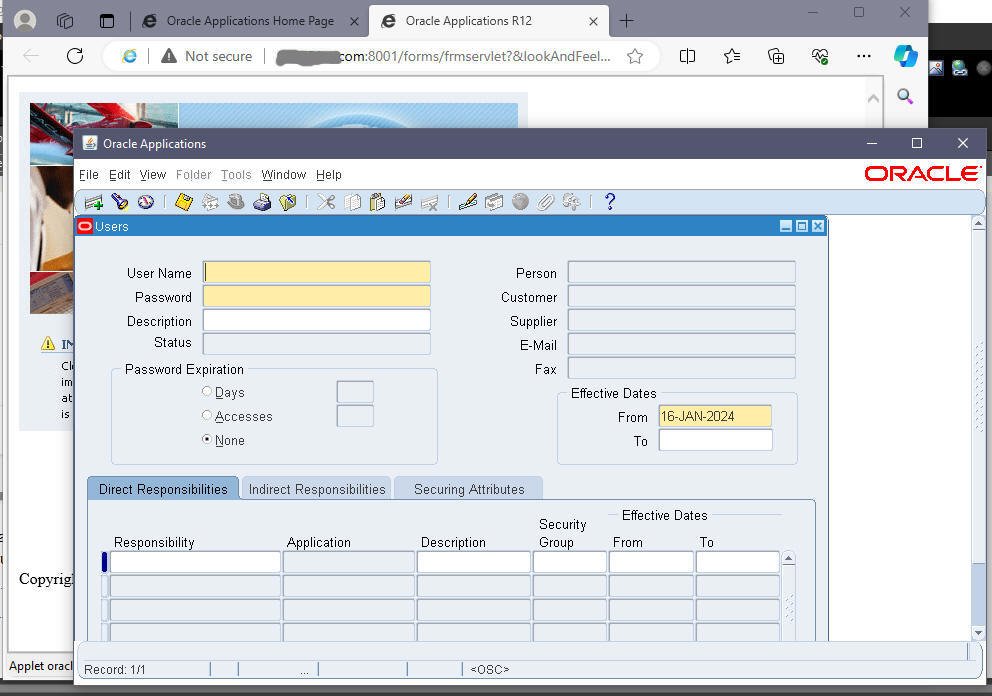Save with the yellow diskette icon
This screenshot has width=992, height=696.
(183, 202)
